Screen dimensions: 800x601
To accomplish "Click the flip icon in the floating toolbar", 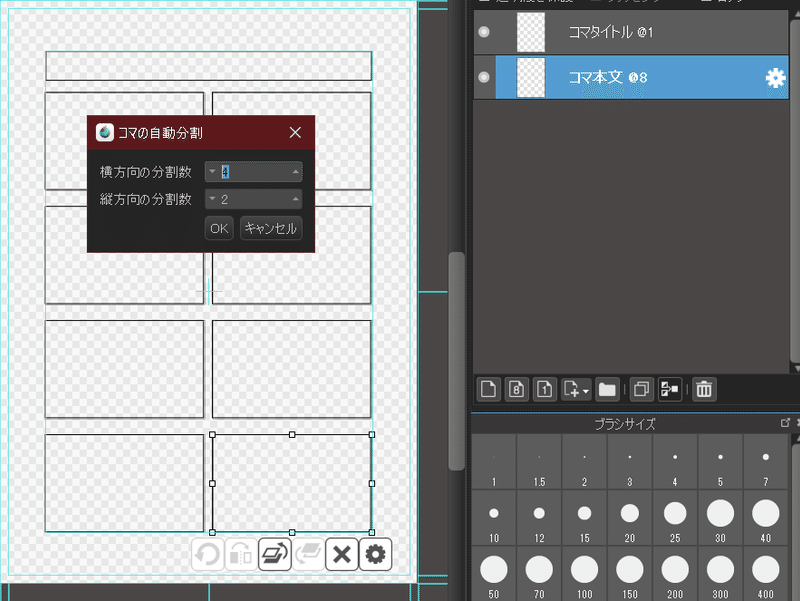I will 241,555.
